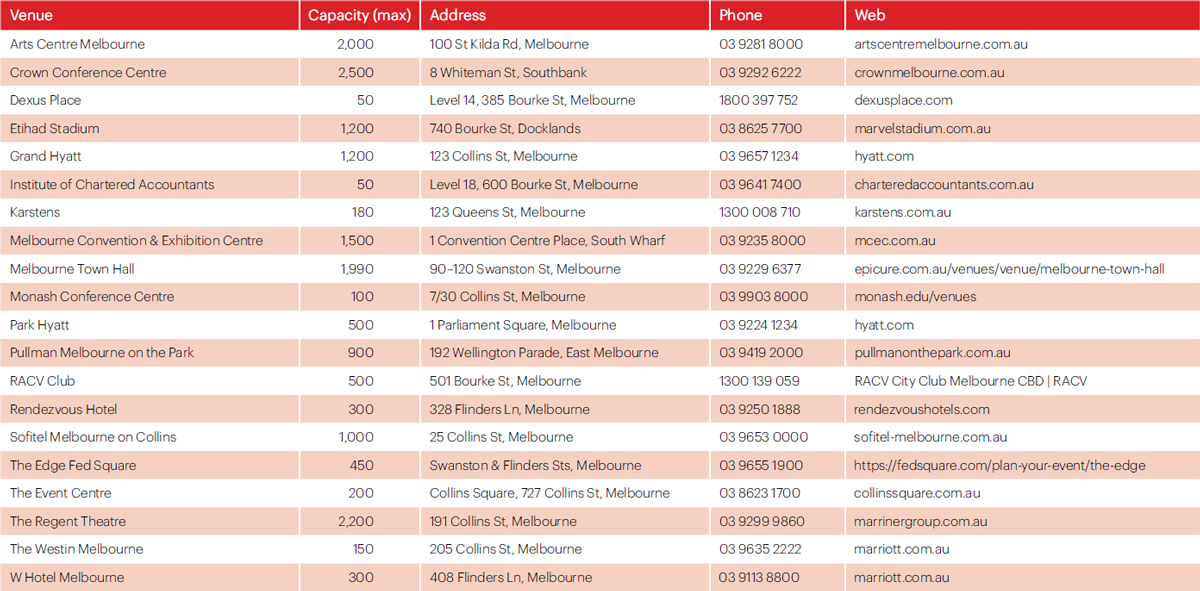Select Monash Conference Centre venue name
The image size is (1200, 591).
(x=92, y=297)
